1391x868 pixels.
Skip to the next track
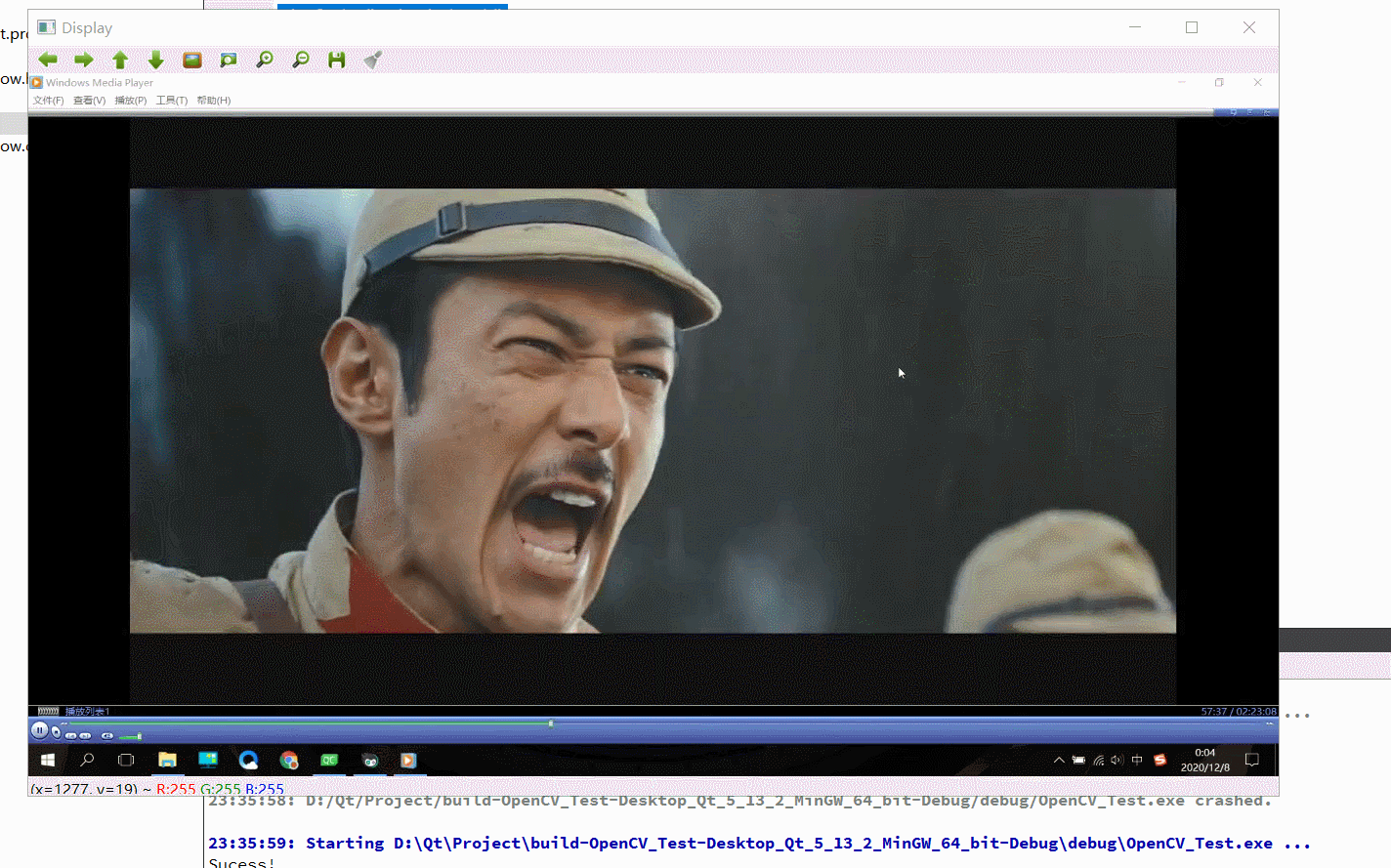pyautogui.click(x=85, y=735)
